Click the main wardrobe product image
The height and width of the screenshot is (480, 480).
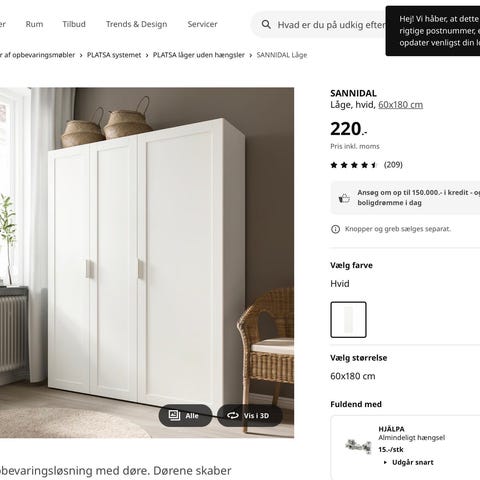[x=147, y=263]
